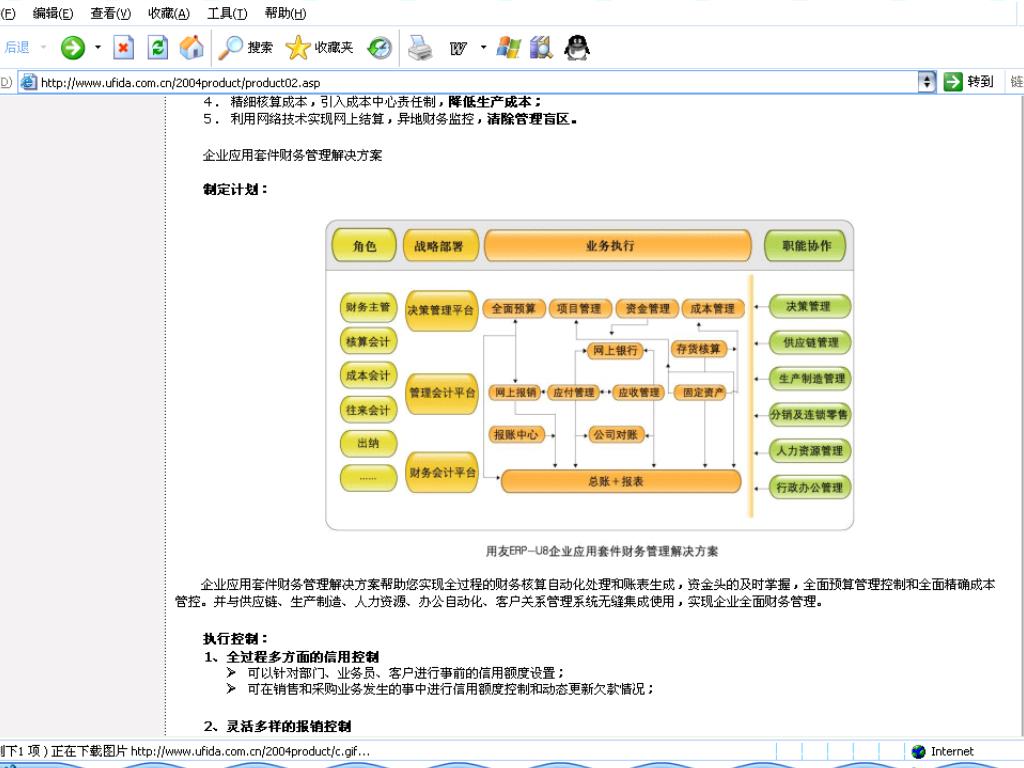This screenshot has height=768, width=1024.
Task: Click the 项目管理 box
Action: [x=580, y=308]
